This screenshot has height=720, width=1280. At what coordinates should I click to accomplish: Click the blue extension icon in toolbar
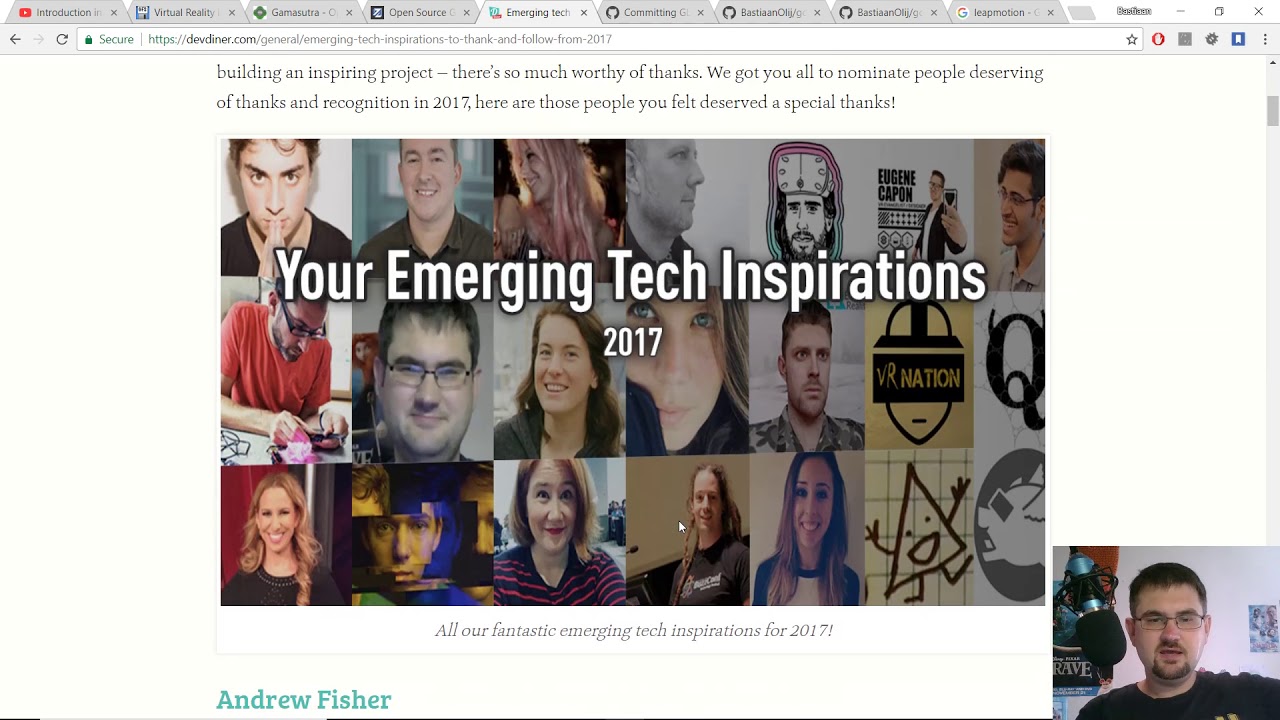[1238, 39]
